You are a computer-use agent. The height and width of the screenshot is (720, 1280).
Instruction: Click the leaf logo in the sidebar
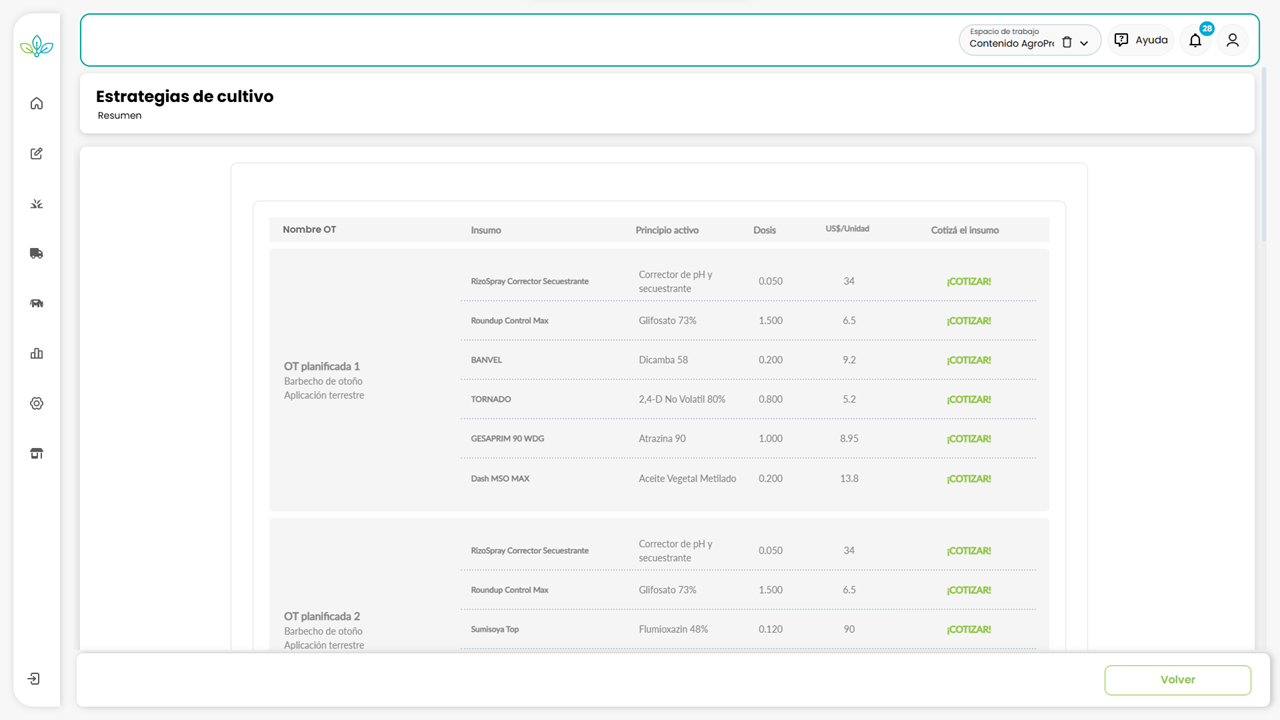coord(37,46)
